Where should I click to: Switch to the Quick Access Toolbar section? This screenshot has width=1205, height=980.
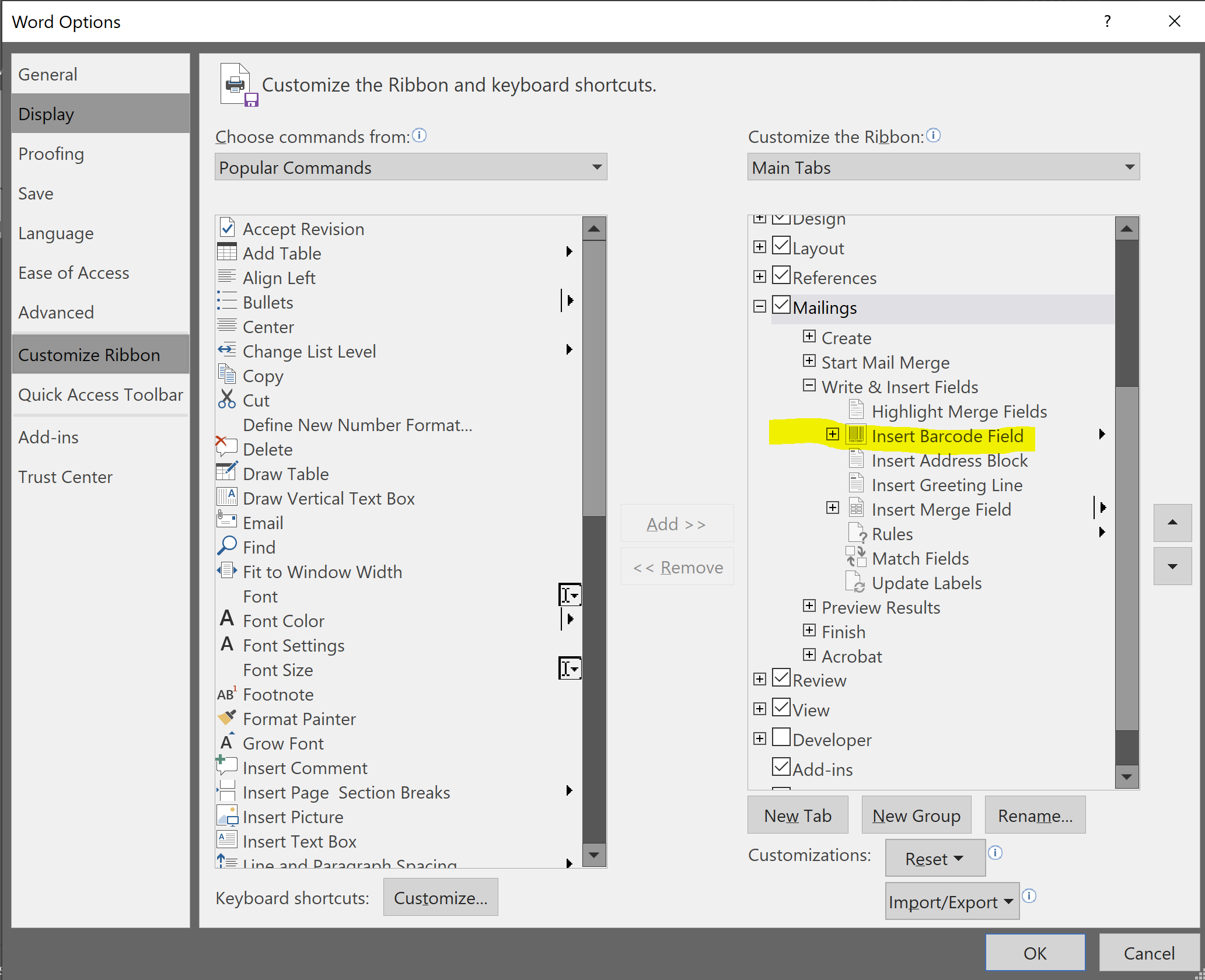100,394
